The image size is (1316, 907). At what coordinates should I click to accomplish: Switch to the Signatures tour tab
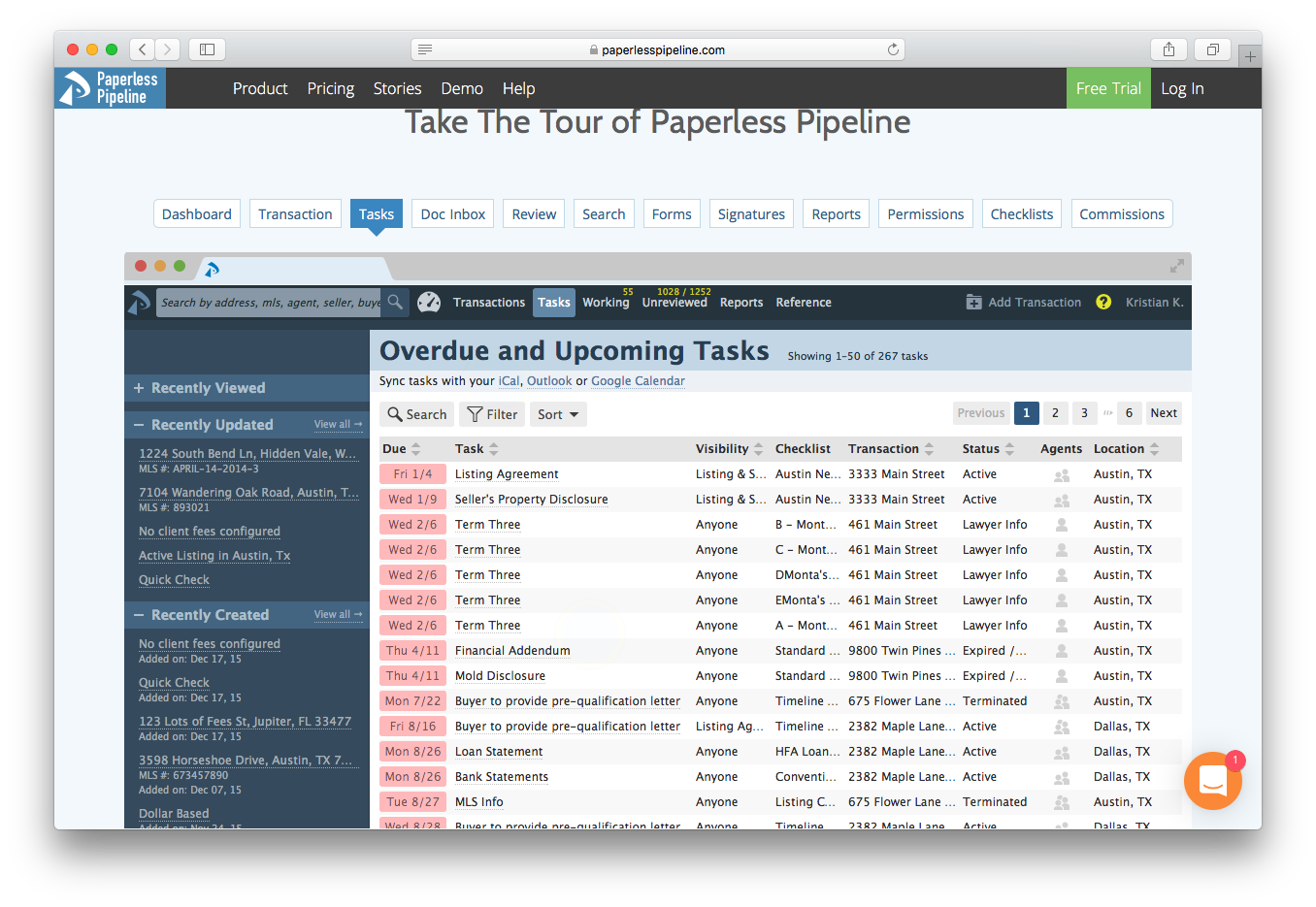751,214
